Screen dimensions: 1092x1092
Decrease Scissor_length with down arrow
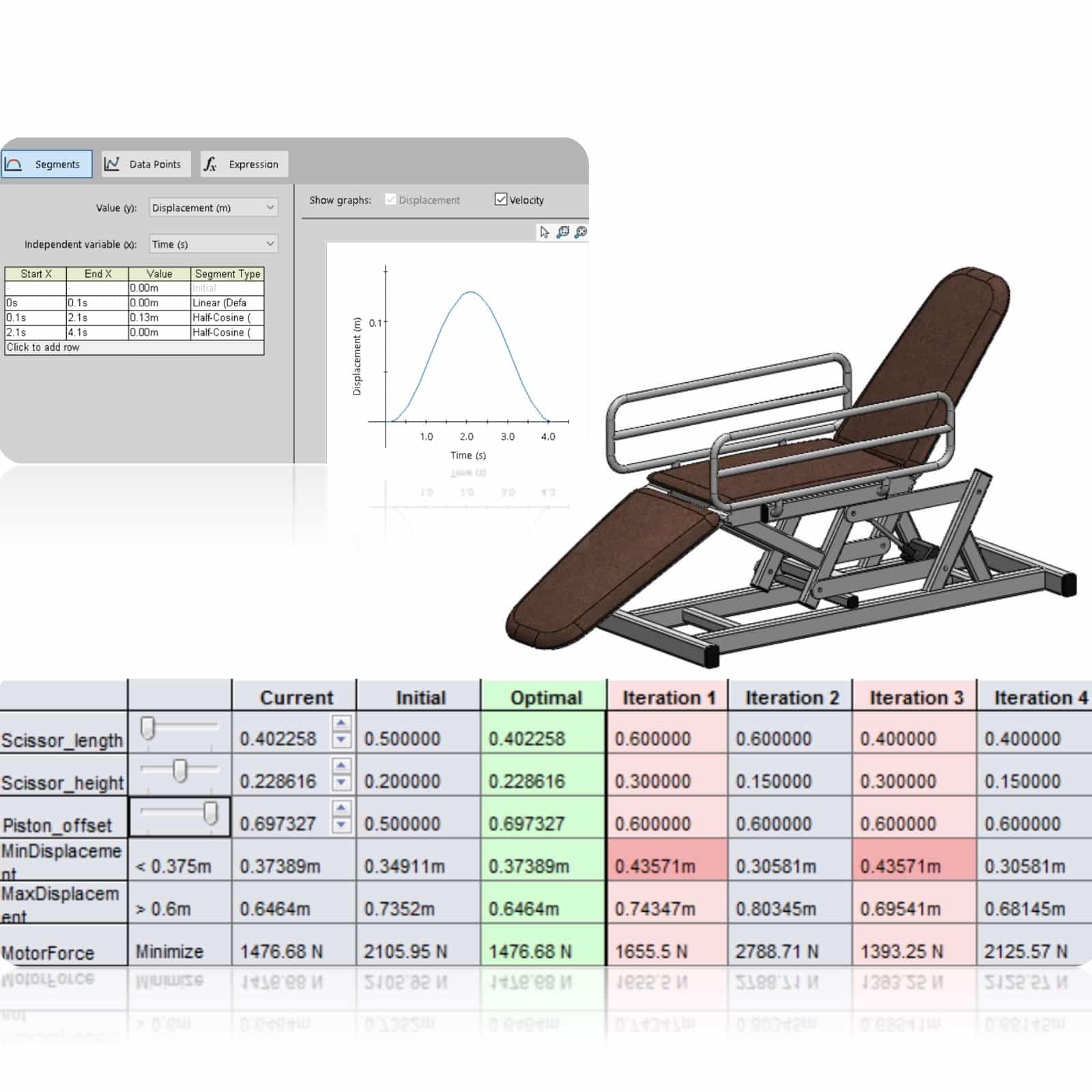(341, 740)
